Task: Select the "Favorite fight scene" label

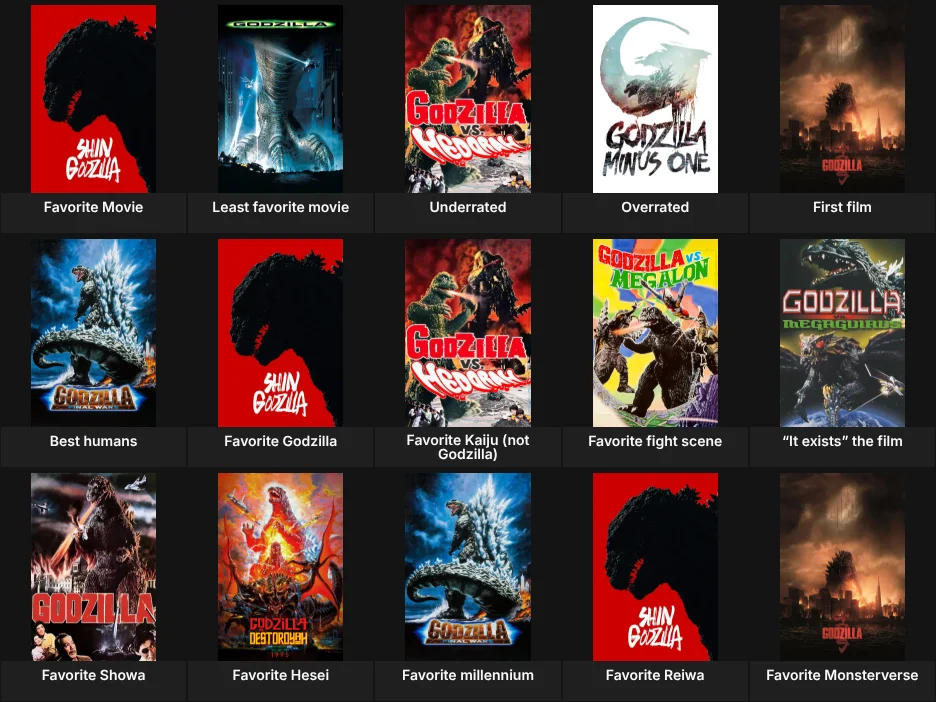Action: (x=655, y=441)
